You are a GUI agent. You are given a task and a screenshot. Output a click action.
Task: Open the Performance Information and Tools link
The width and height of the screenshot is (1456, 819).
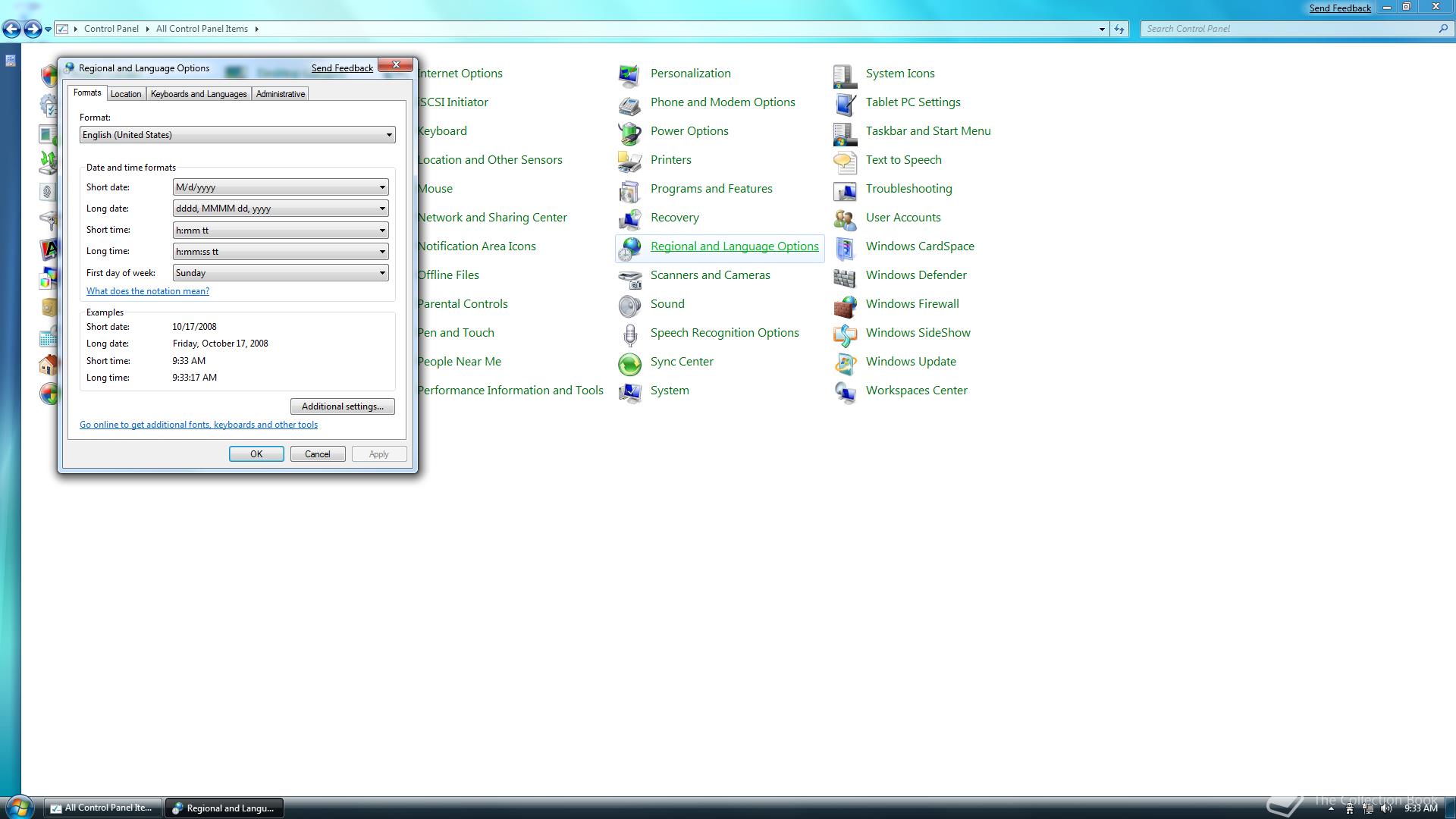pos(510,391)
